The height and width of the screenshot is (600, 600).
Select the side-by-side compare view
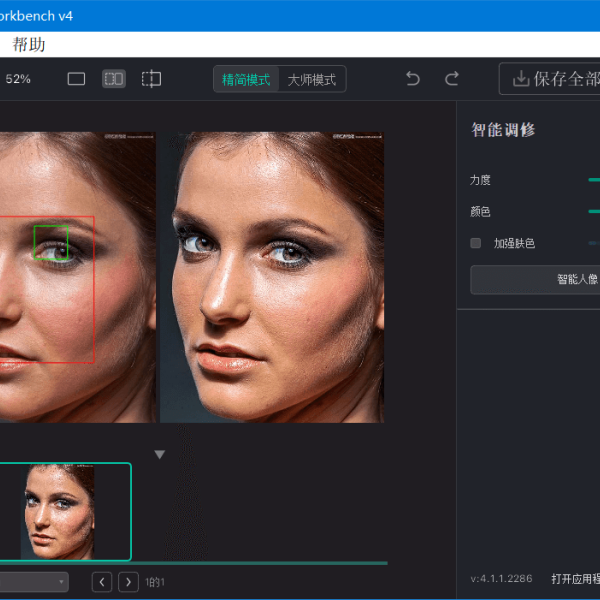[x=114, y=79]
